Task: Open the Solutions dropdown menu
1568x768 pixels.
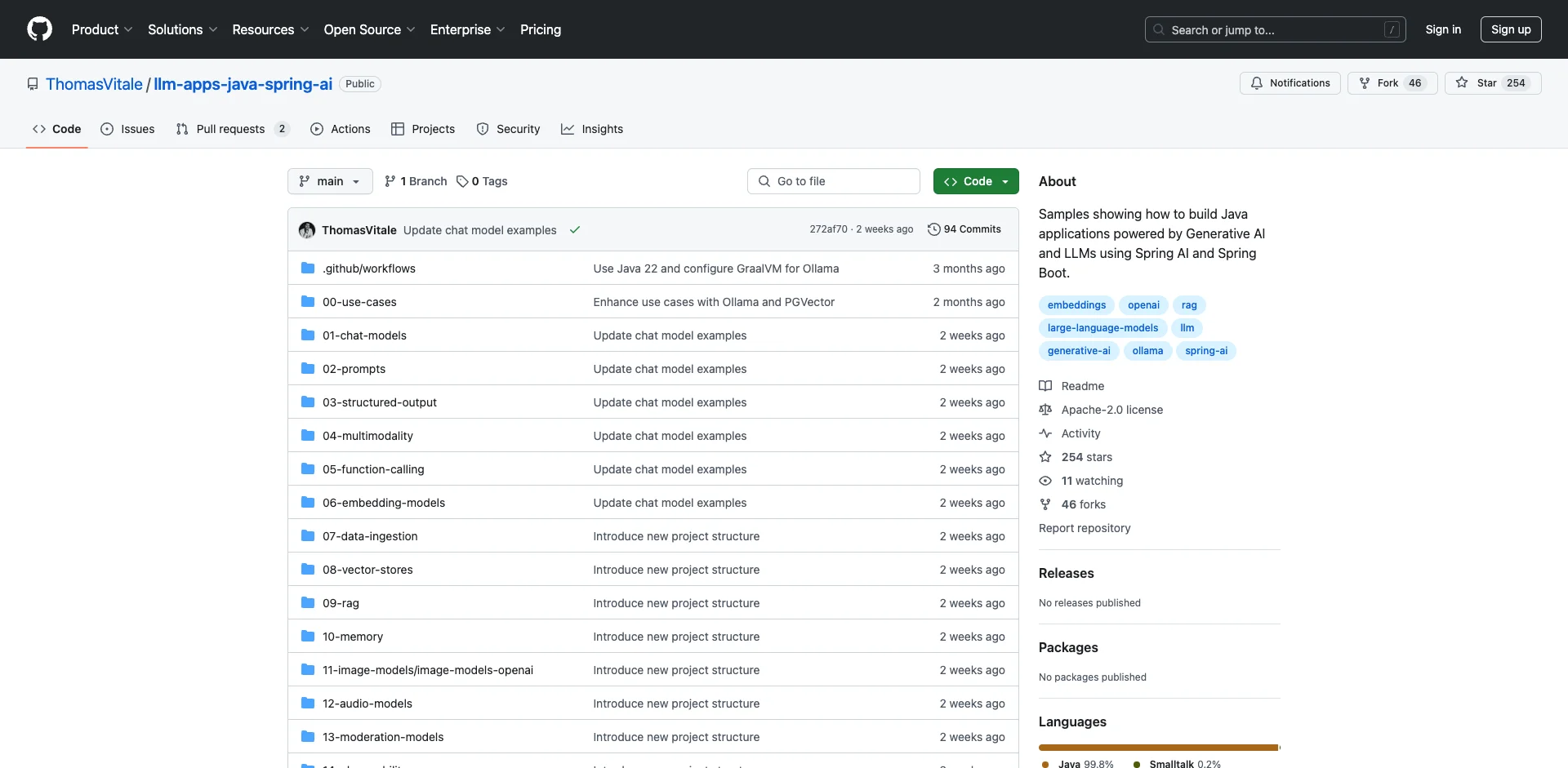Action: point(183,29)
